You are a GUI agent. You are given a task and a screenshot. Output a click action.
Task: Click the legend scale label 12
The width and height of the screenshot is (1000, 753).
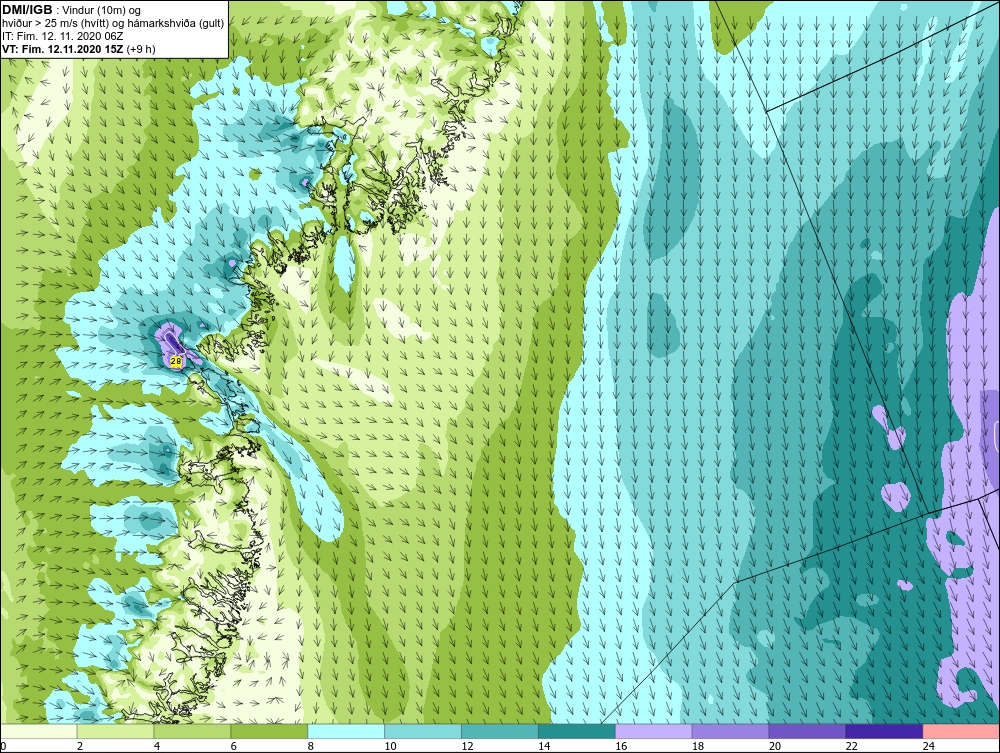pos(467,746)
